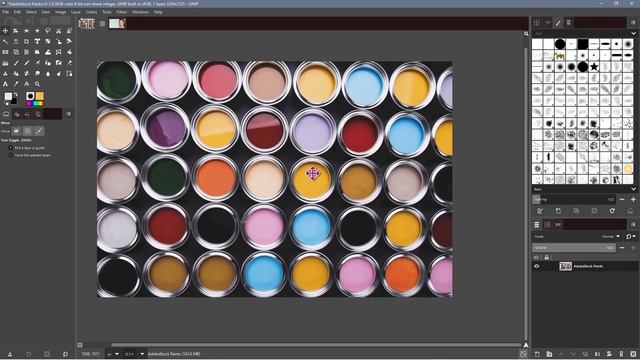
Task: Toggle zoom image when window resizes
Action: (526, 34)
